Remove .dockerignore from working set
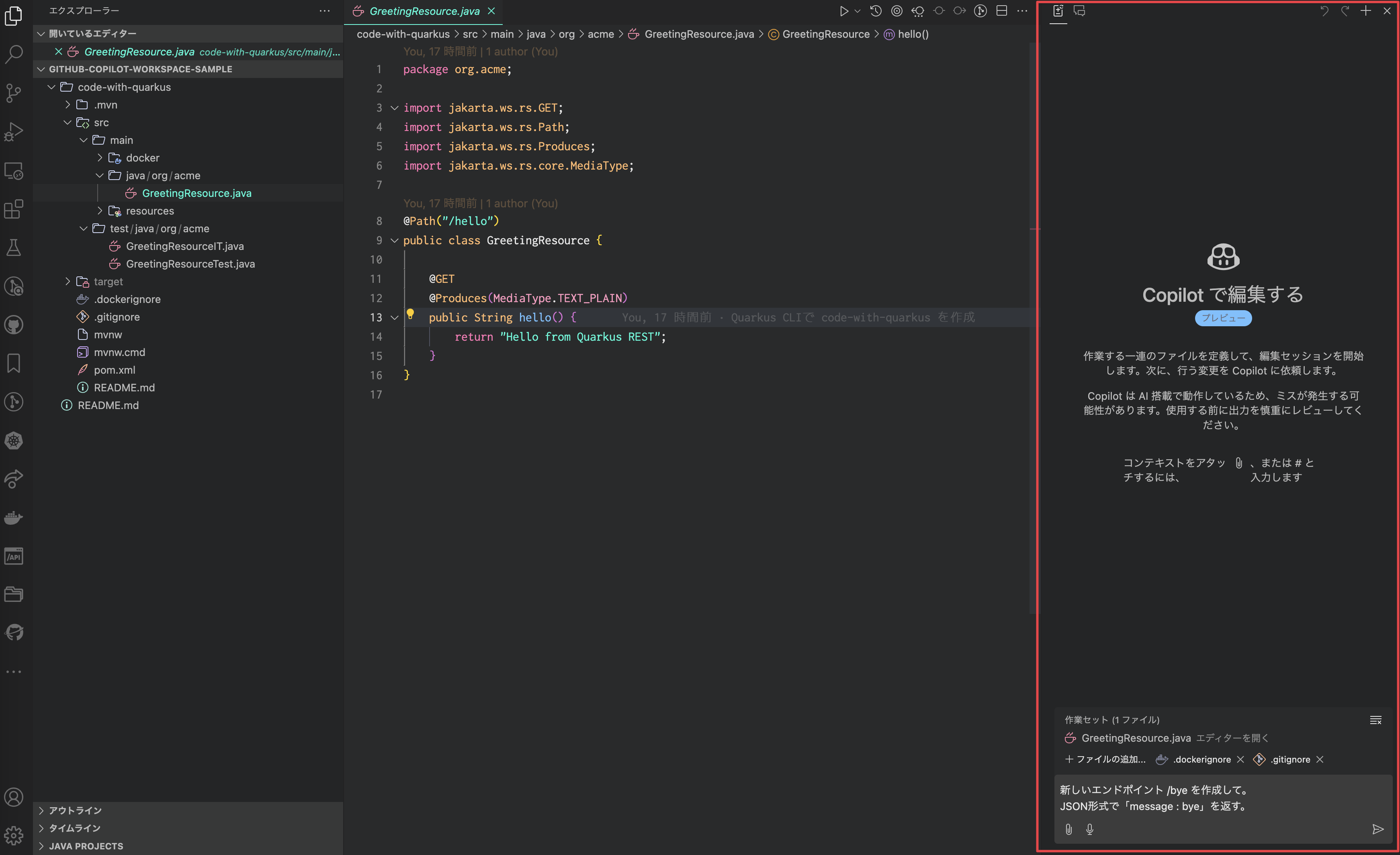Image resolution: width=1400 pixels, height=855 pixels. (x=1240, y=759)
